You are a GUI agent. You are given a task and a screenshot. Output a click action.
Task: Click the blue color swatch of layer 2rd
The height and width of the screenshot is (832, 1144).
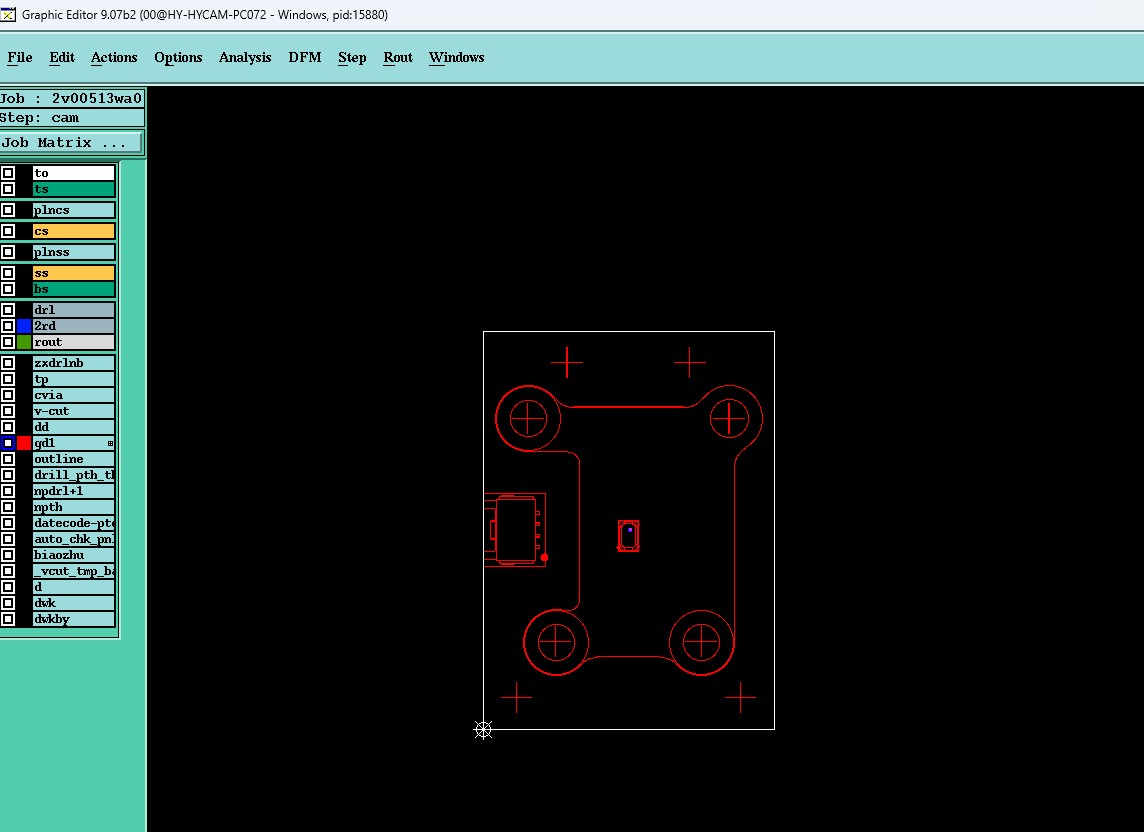tap(24, 326)
